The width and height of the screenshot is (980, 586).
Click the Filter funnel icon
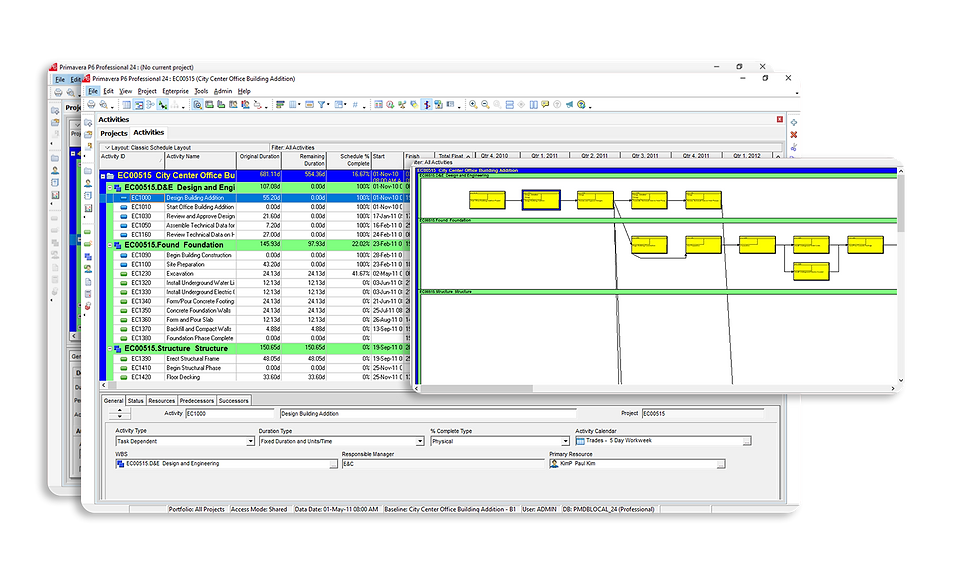click(x=321, y=104)
